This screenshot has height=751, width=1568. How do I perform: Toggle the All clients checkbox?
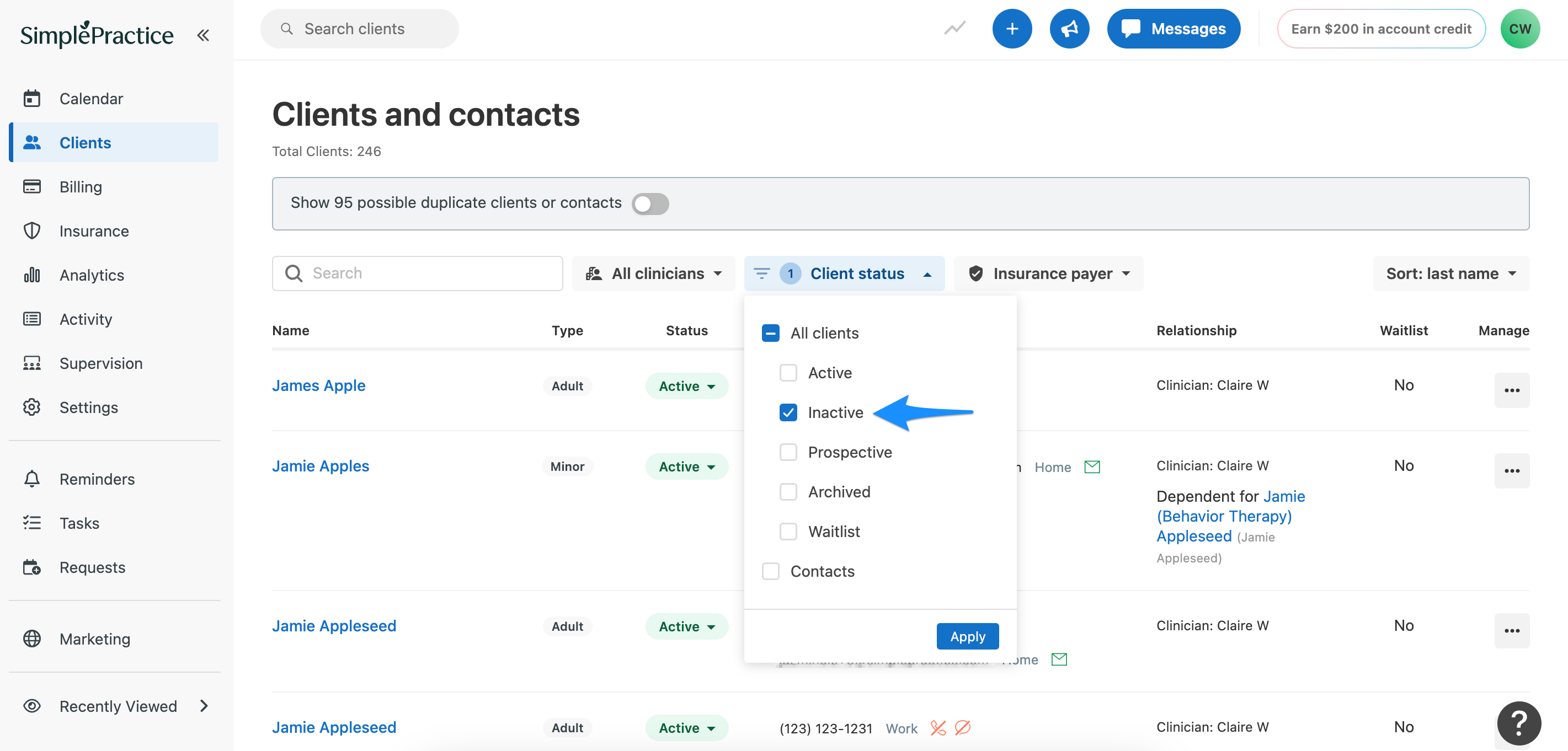[x=771, y=332]
